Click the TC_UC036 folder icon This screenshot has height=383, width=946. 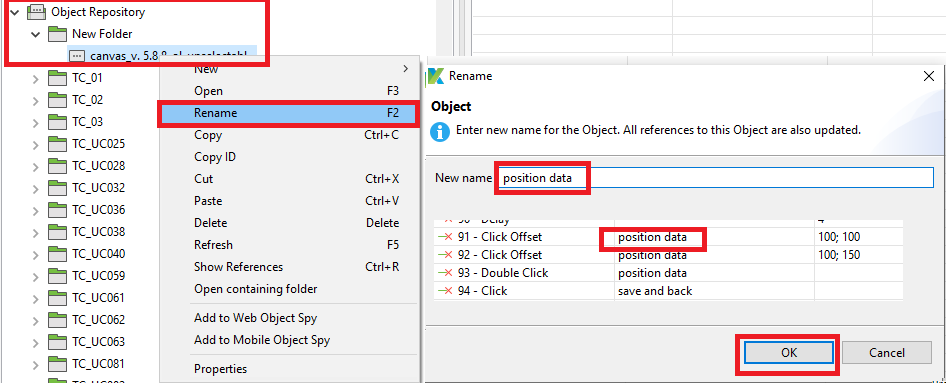click(x=57, y=210)
